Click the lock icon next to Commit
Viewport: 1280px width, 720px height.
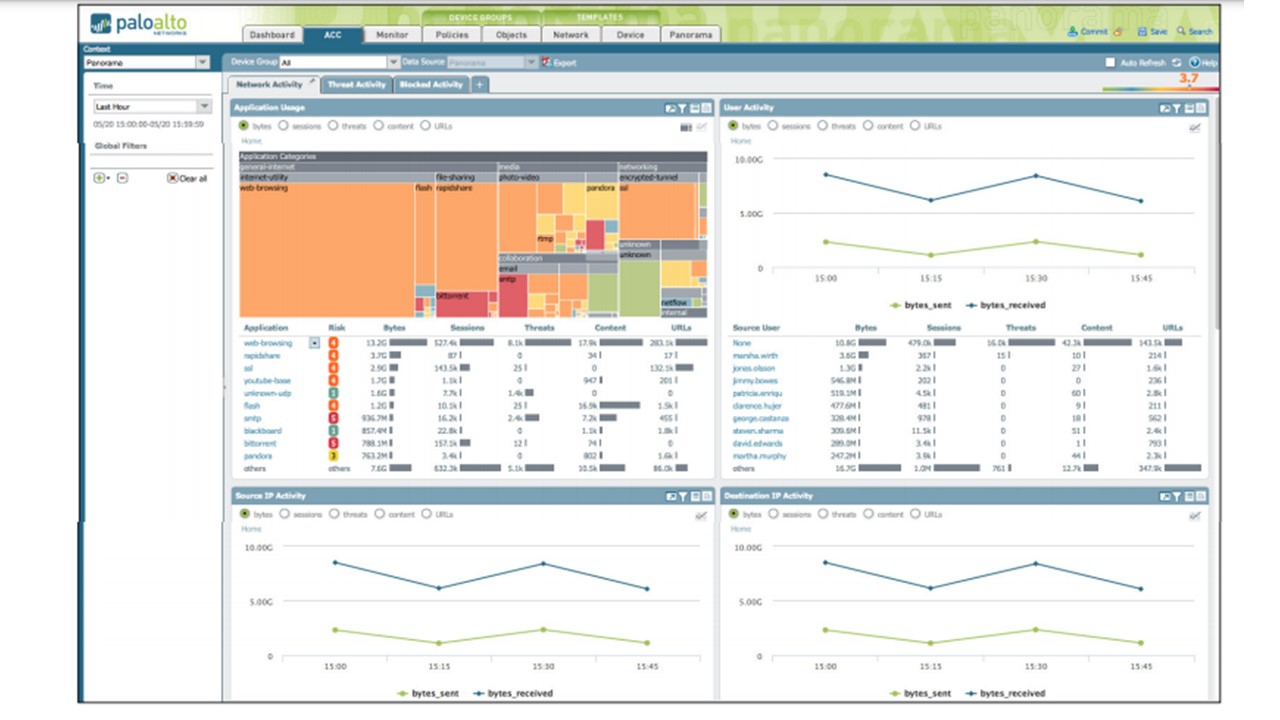(x=1117, y=32)
